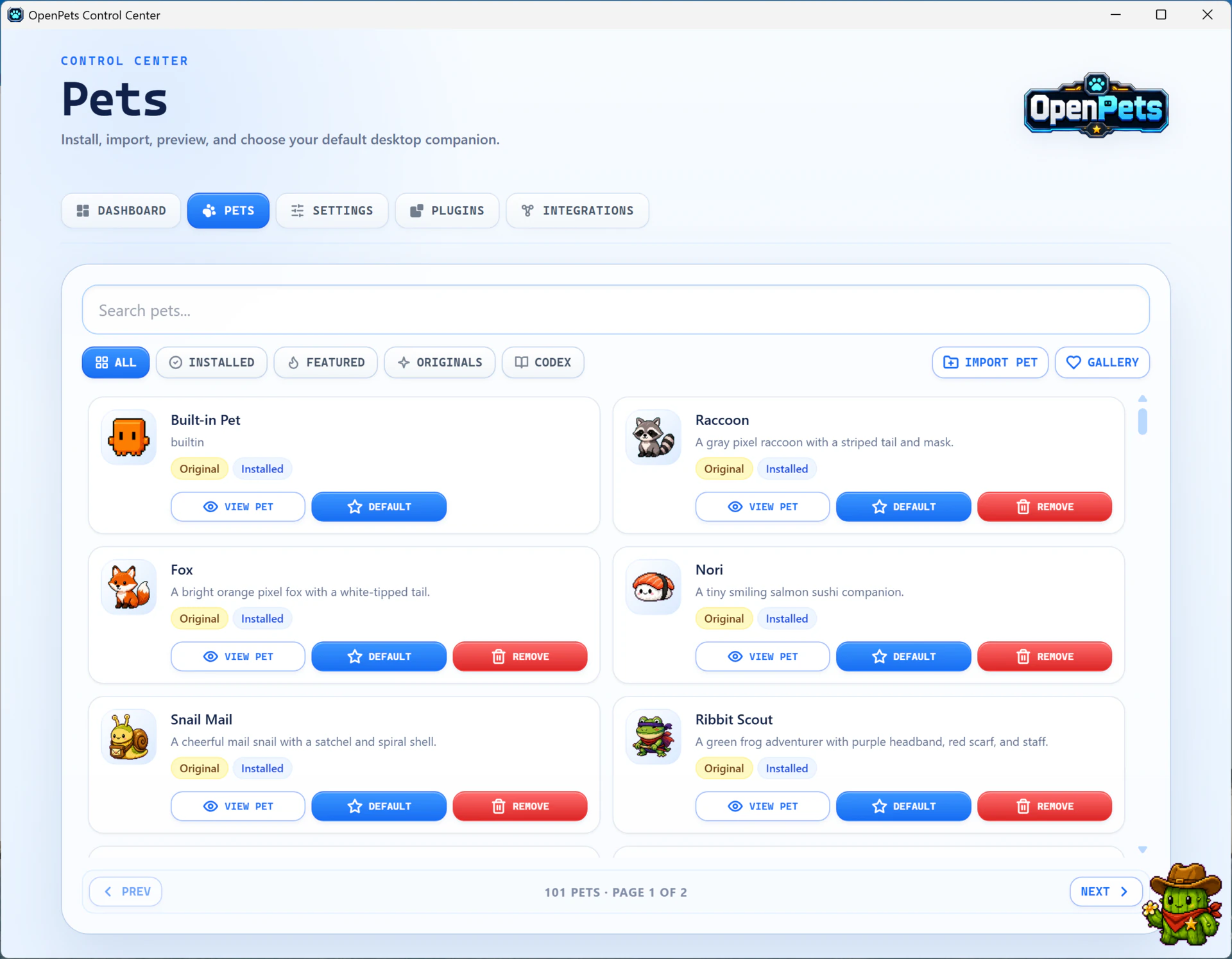Viewport: 1232px width, 959px height.
Task: Remove the Raccoon pet
Action: (x=1045, y=506)
